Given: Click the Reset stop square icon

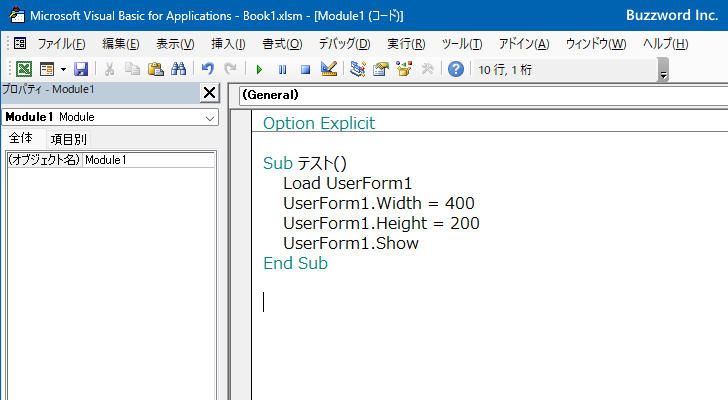Looking at the screenshot, I should click(305, 70).
